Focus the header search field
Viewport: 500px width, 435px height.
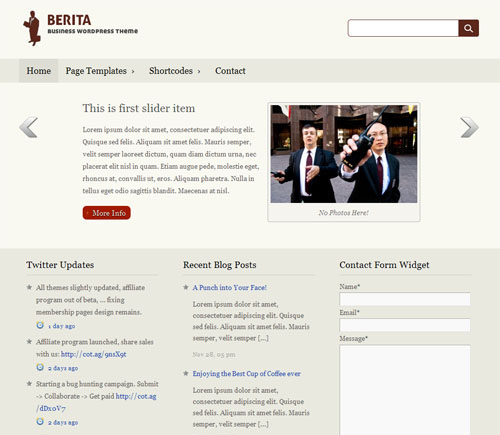point(403,28)
